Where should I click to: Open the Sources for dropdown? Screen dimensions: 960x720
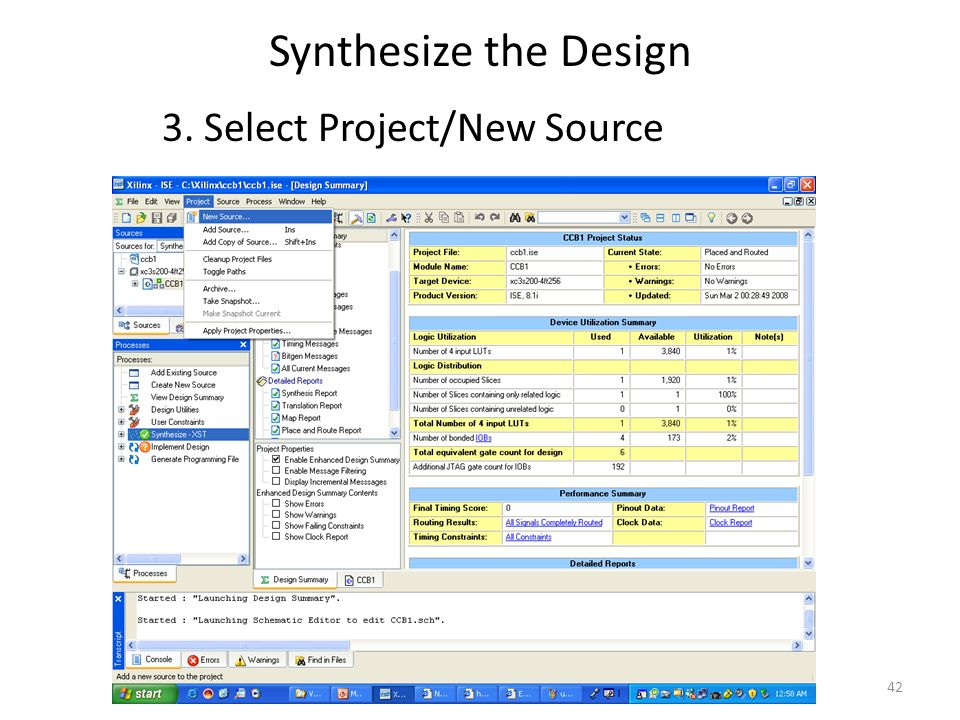170,246
